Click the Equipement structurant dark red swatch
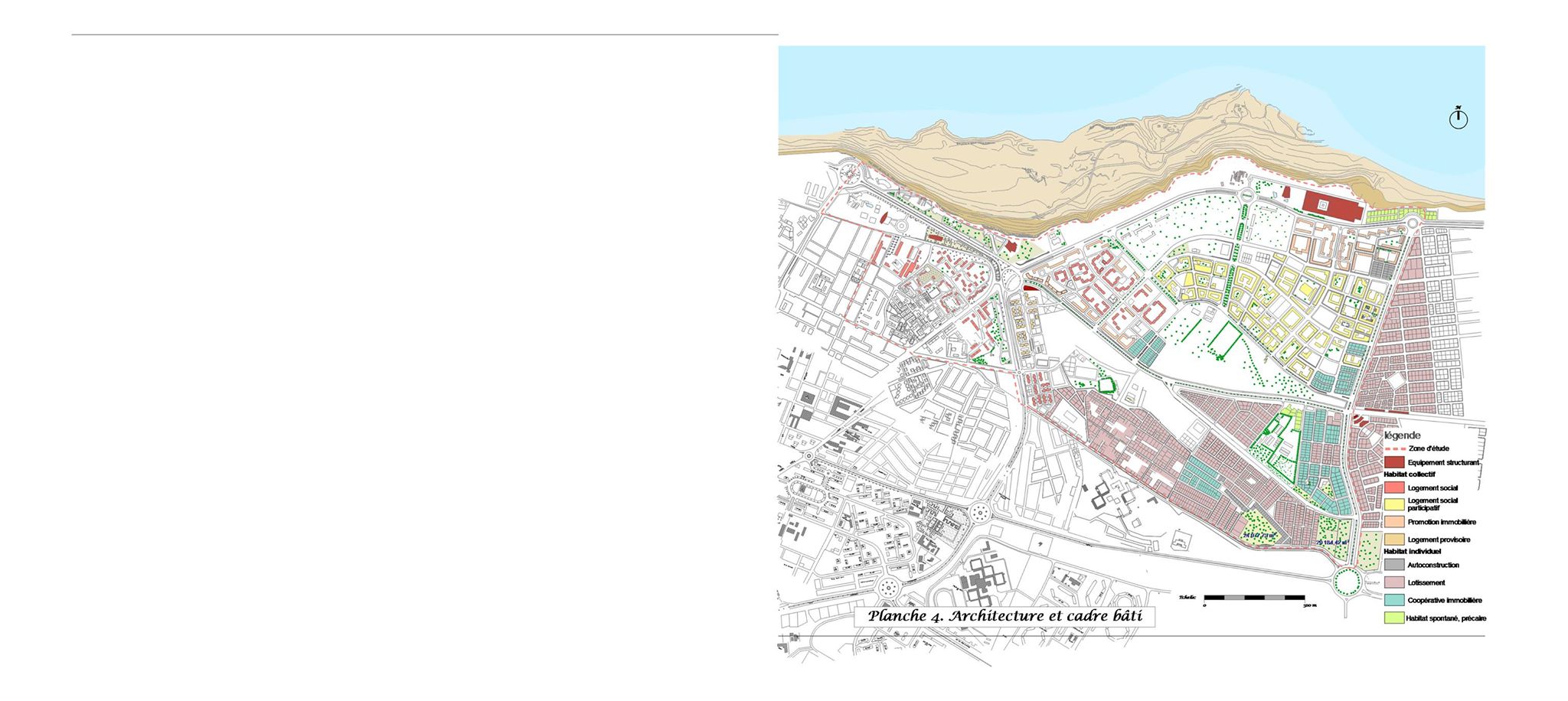 pyautogui.click(x=1394, y=462)
